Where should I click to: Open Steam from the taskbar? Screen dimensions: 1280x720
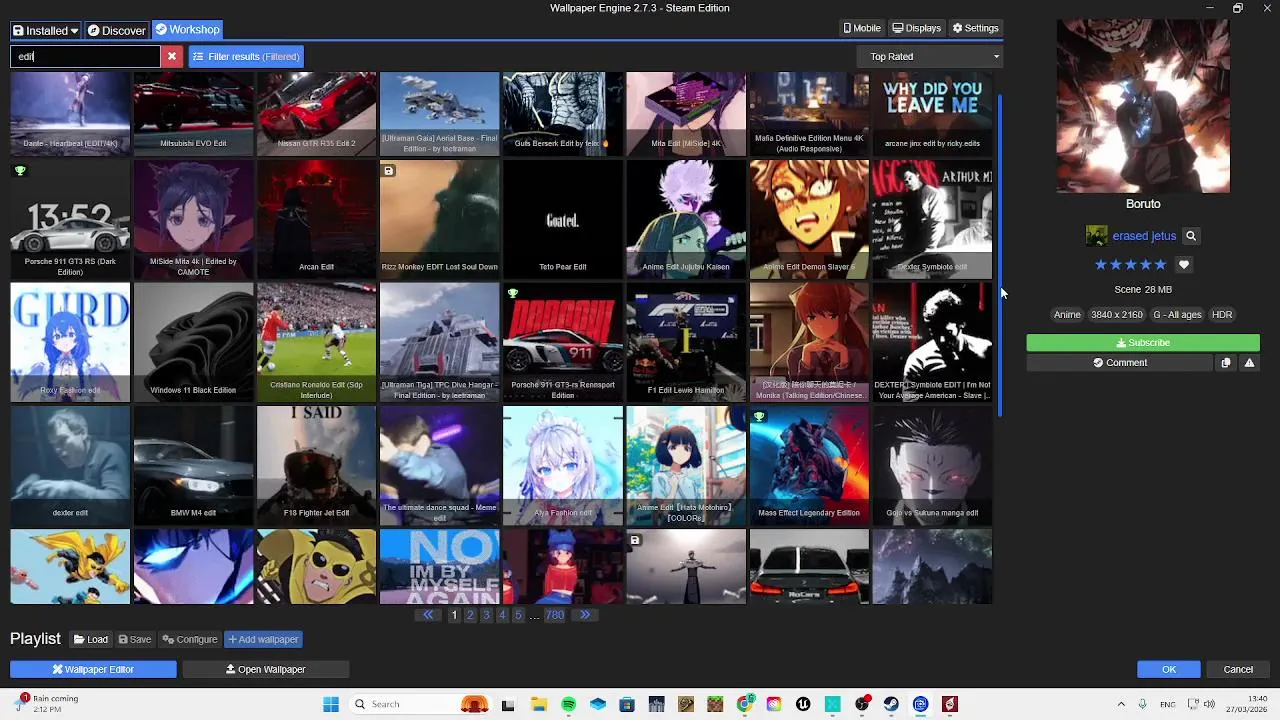(891, 704)
